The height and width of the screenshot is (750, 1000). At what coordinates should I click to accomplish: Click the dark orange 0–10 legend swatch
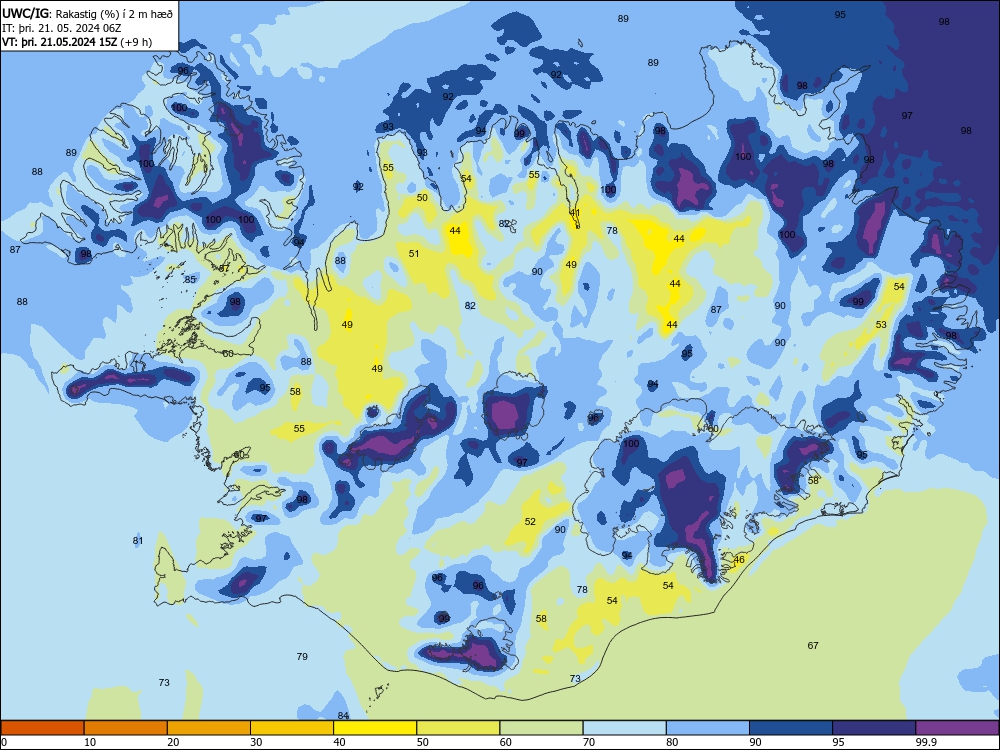coord(42,728)
